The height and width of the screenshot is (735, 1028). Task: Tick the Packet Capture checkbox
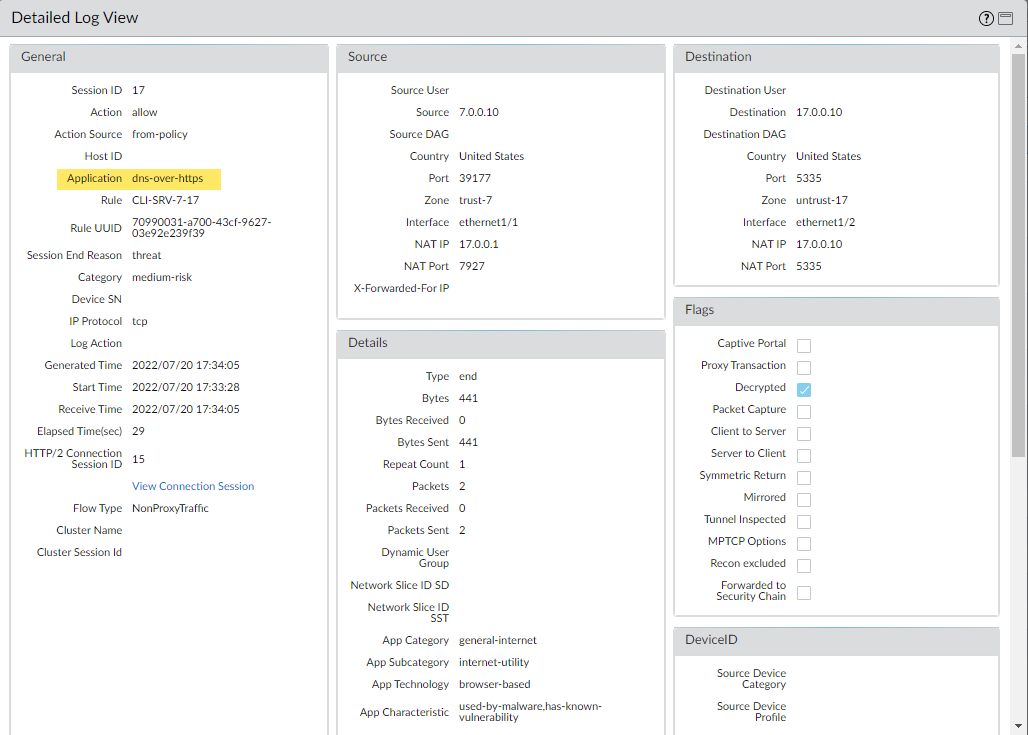[804, 411]
